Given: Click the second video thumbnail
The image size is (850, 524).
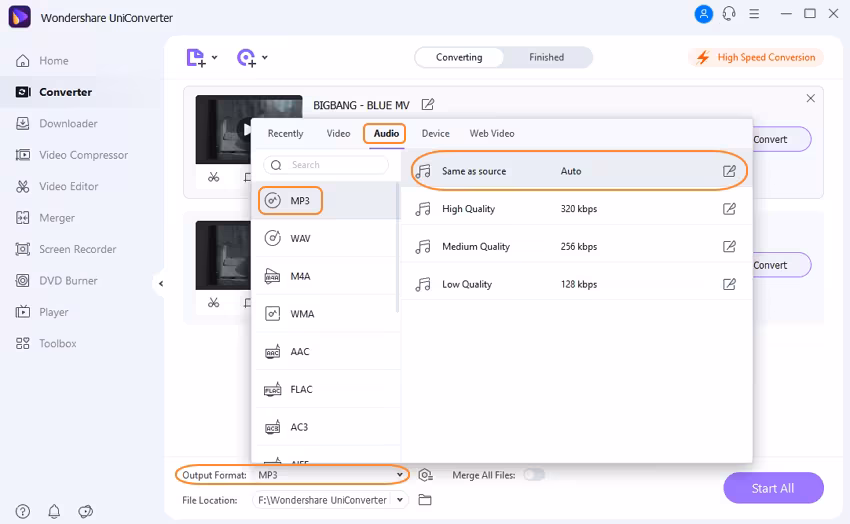Looking at the screenshot, I should pyautogui.click(x=223, y=255).
